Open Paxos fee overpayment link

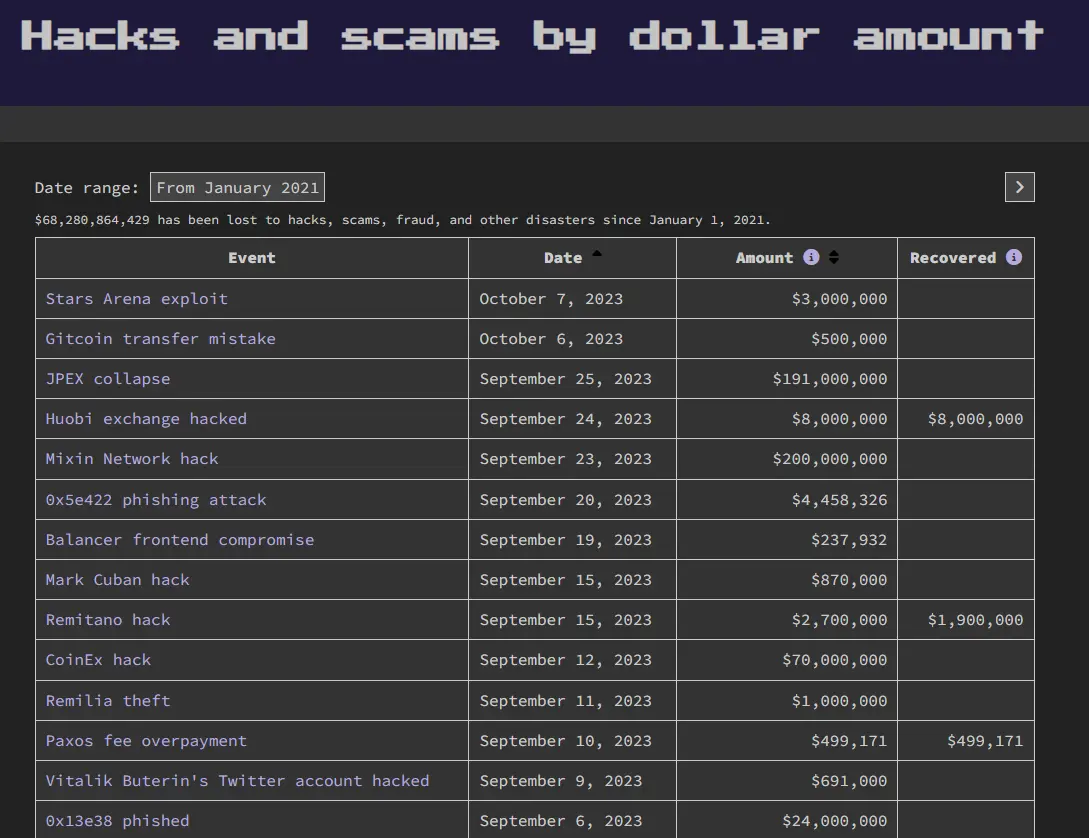(x=146, y=741)
